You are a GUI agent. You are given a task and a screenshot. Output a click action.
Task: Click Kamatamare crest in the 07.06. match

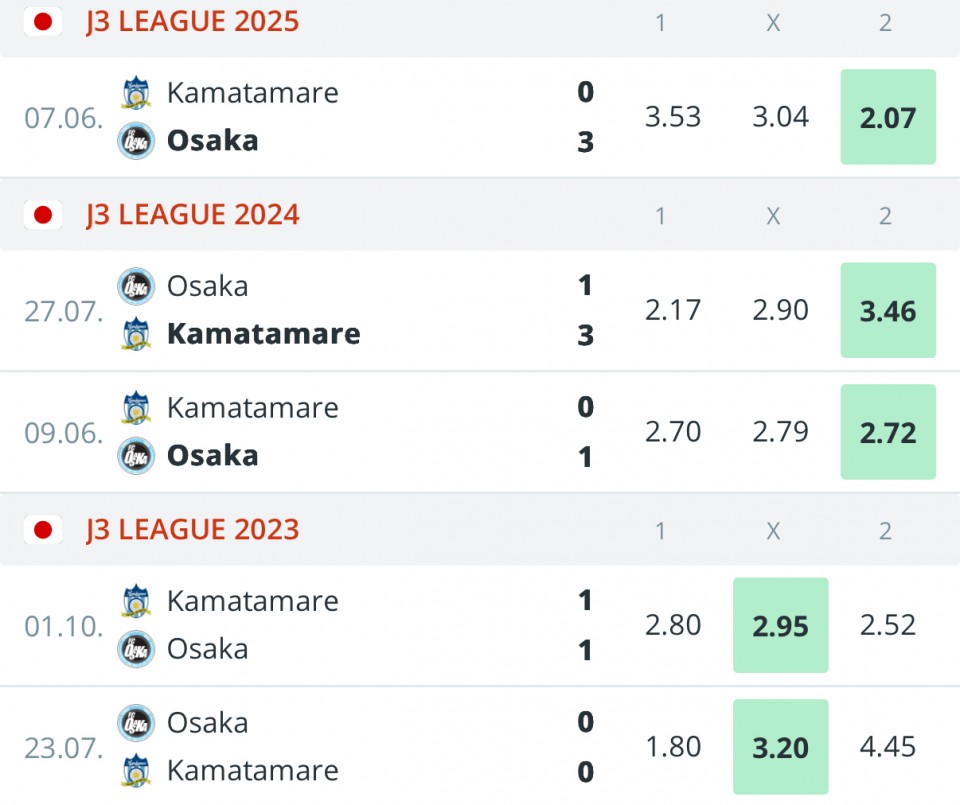[x=136, y=92]
